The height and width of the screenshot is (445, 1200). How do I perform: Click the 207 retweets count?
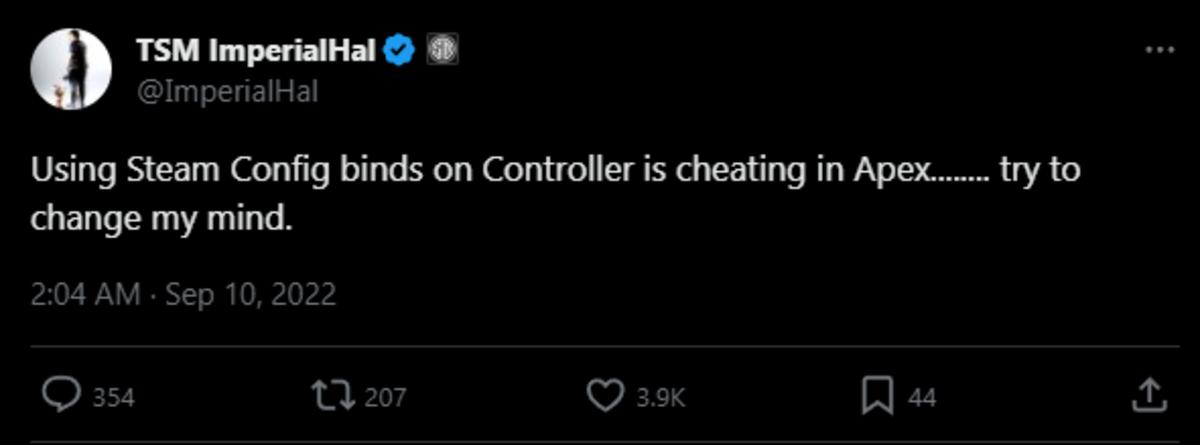(385, 398)
